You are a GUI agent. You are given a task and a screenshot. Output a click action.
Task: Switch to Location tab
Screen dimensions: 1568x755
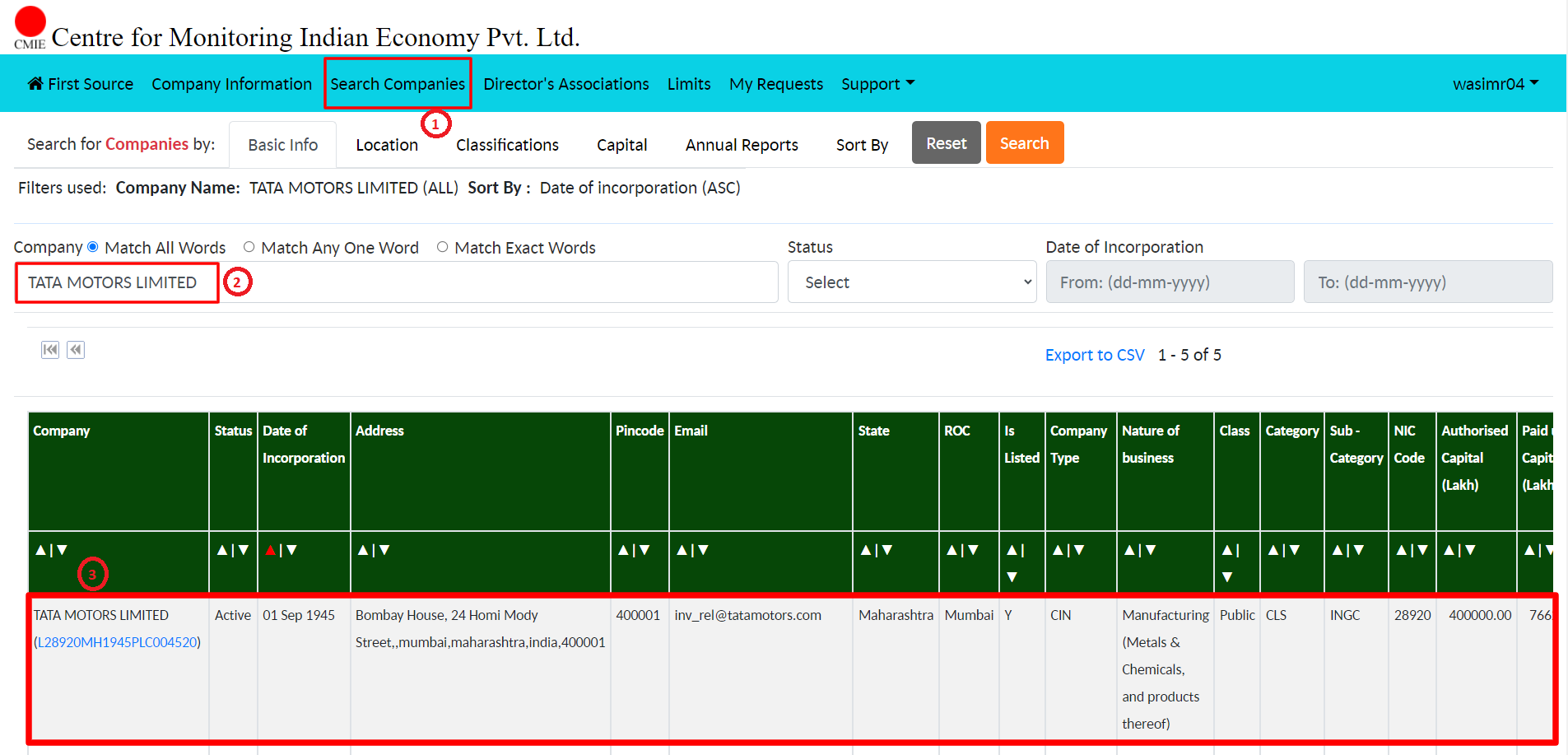387,145
